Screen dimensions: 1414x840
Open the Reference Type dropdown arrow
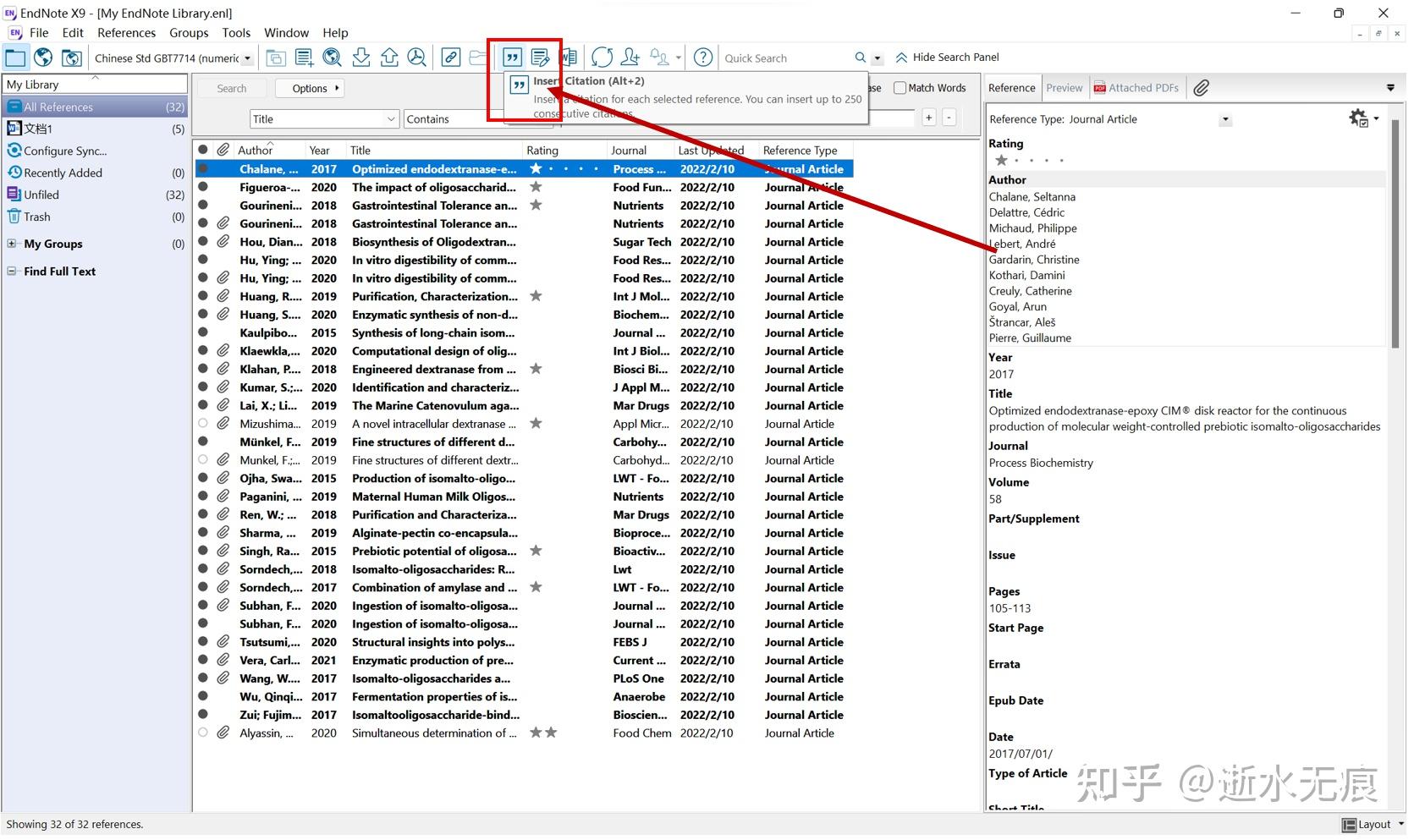pyautogui.click(x=1225, y=119)
